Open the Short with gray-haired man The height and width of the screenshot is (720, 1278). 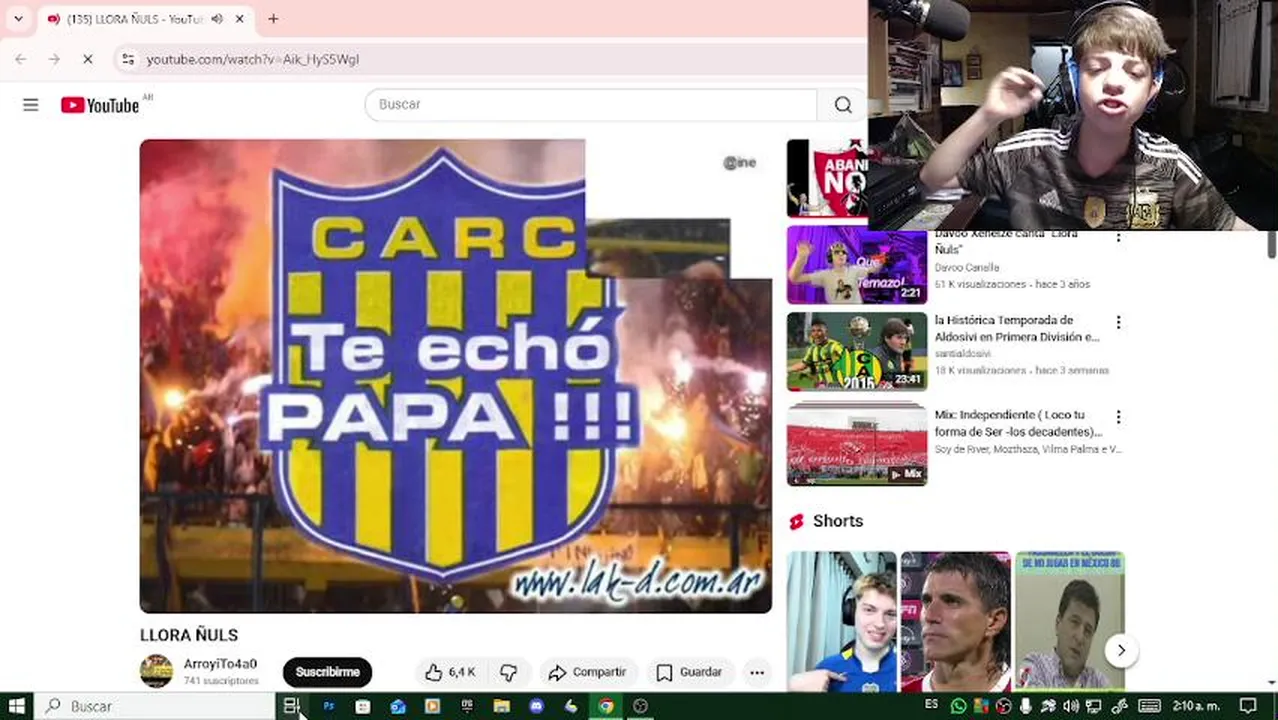tap(956, 620)
